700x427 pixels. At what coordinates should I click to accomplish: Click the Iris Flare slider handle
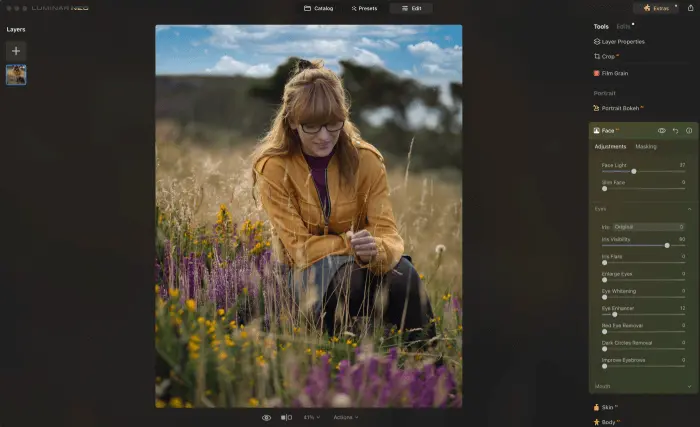click(604, 263)
